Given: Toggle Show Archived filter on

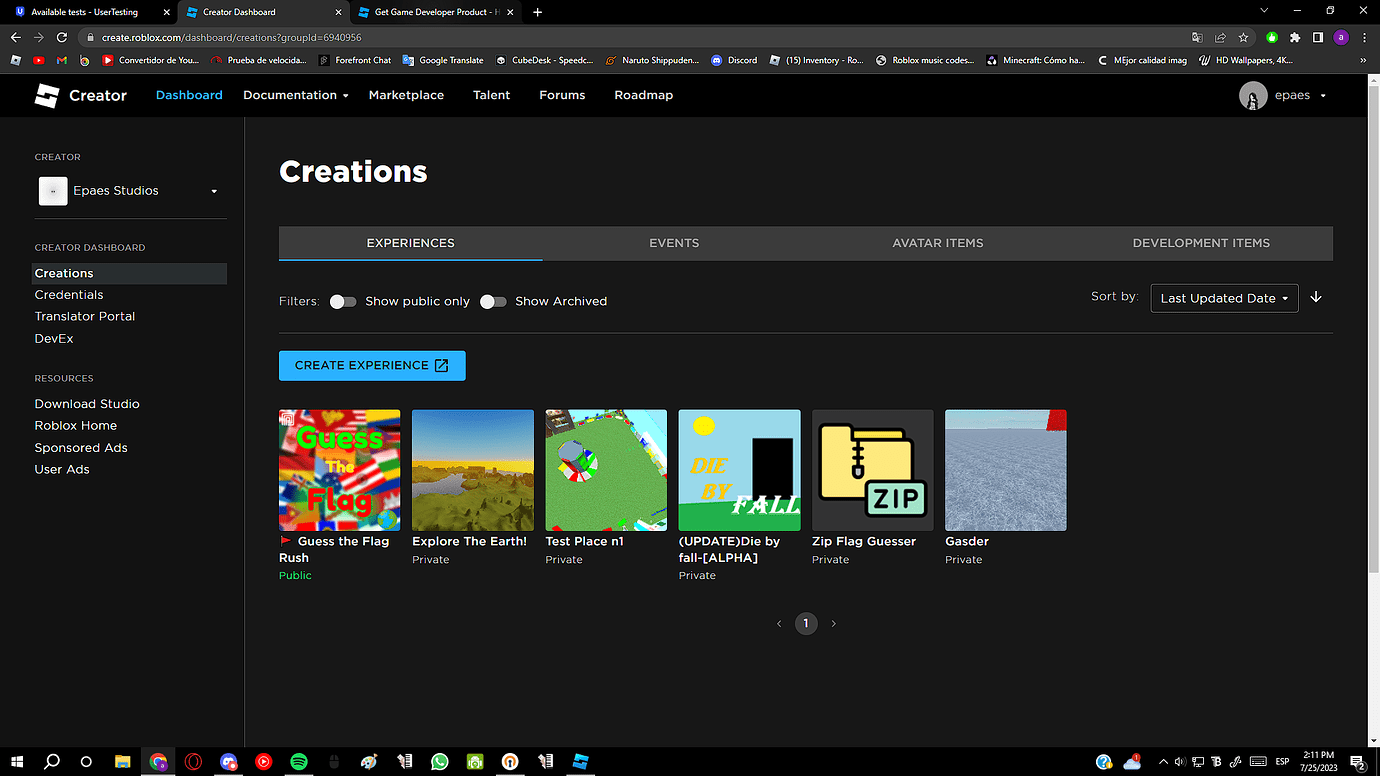Looking at the screenshot, I should point(493,301).
